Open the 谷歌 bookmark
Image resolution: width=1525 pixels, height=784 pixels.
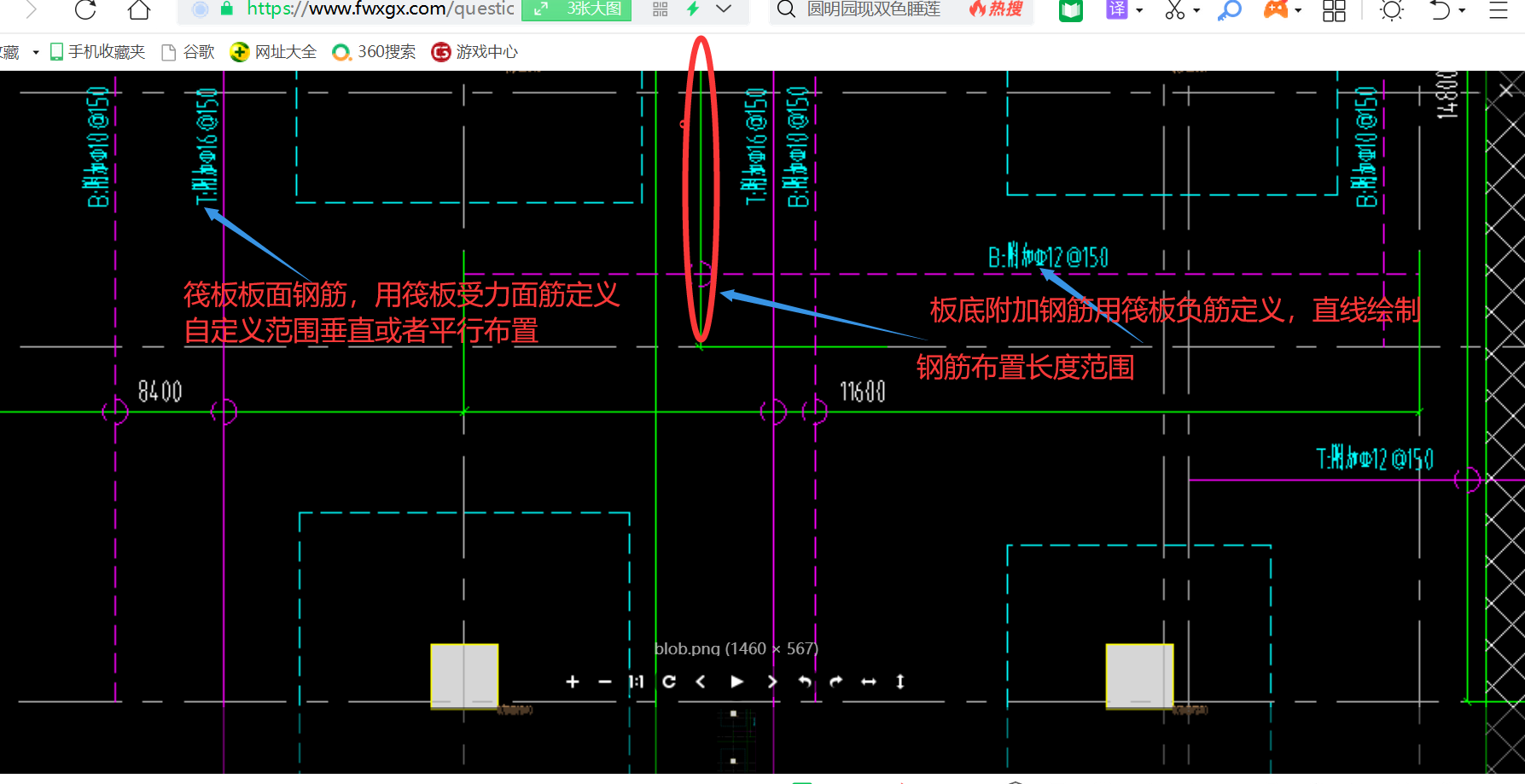click(188, 52)
